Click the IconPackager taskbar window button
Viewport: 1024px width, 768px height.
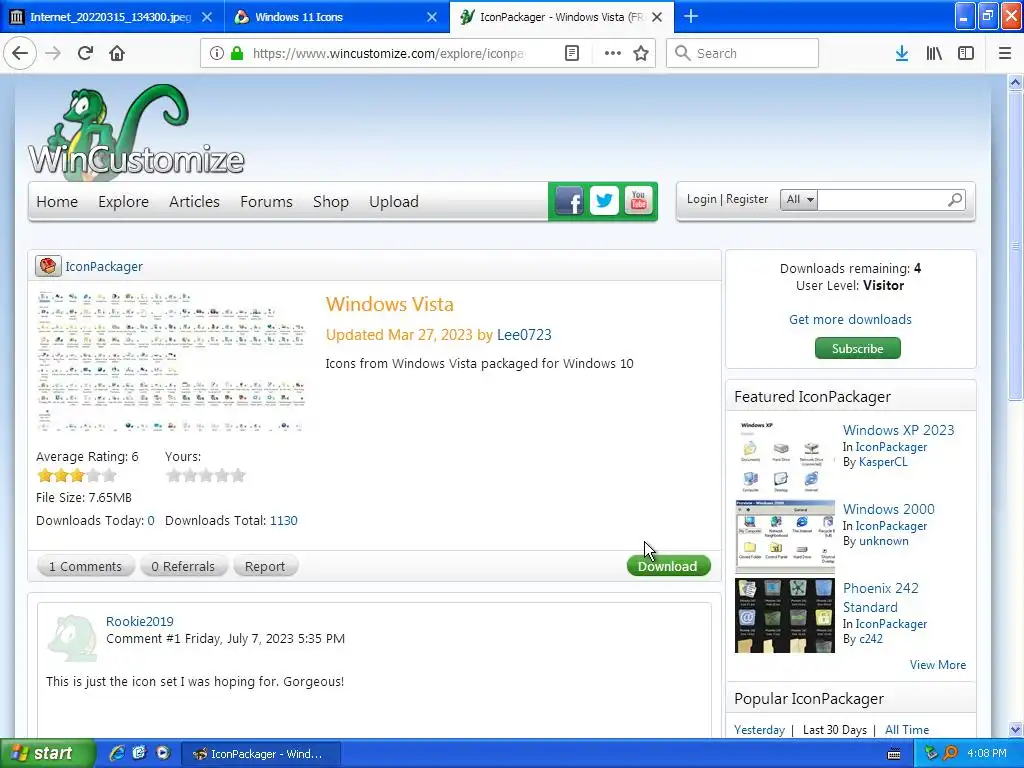coord(261,754)
